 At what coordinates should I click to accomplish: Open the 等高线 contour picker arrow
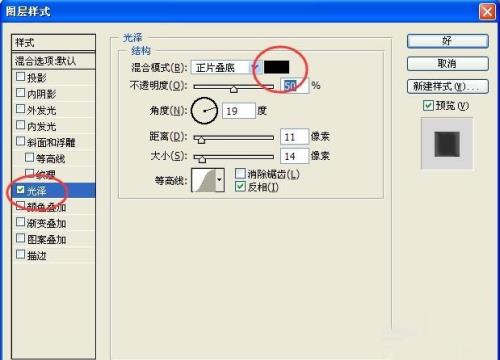click(219, 180)
